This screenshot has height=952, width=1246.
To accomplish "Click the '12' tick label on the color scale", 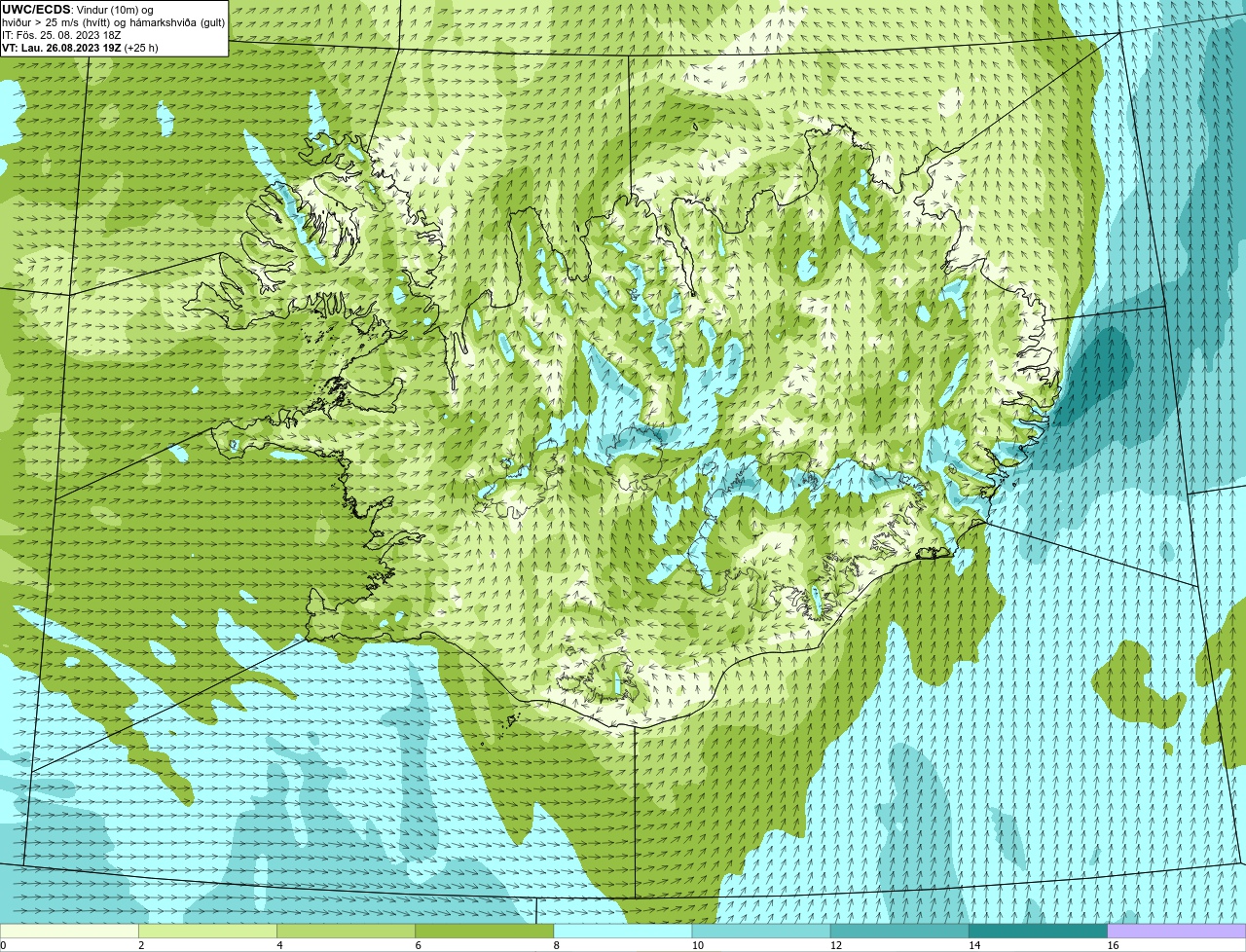I will point(836,945).
